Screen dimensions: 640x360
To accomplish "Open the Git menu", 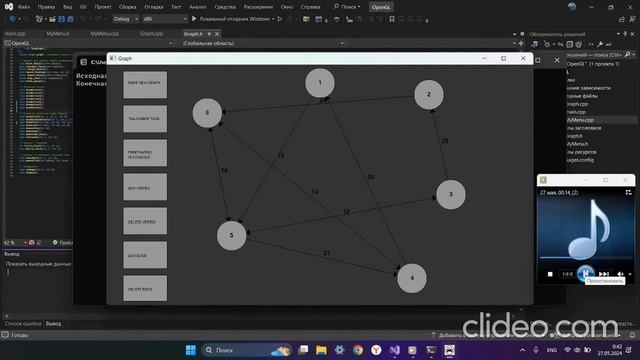I will point(83,7).
